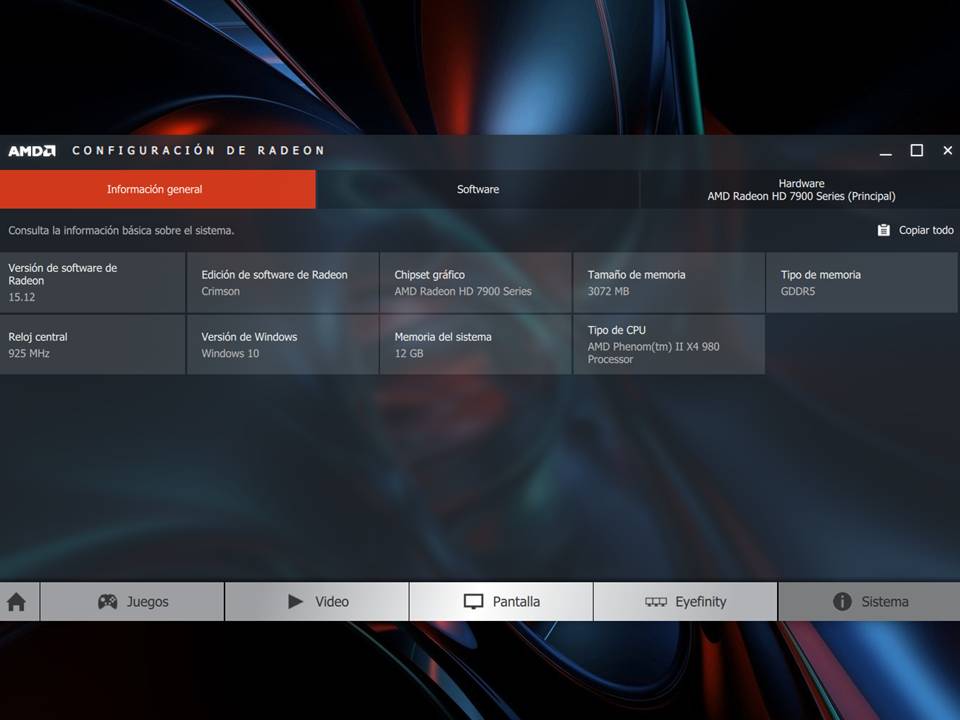Image resolution: width=960 pixels, height=720 pixels.
Task: Click the Consulta la información básica description
Action: [121, 230]
